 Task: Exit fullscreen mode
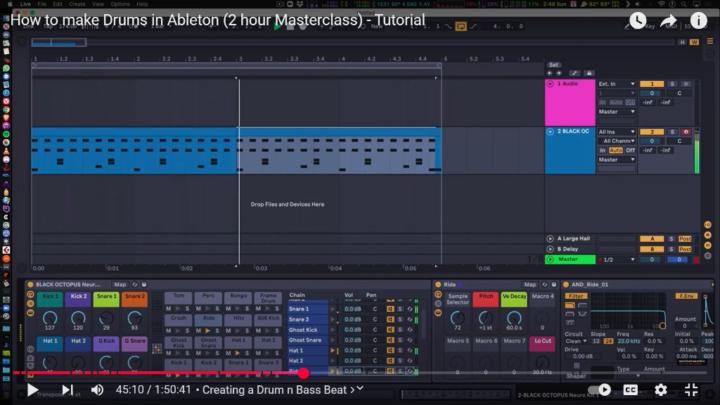(x=691, y=390)
